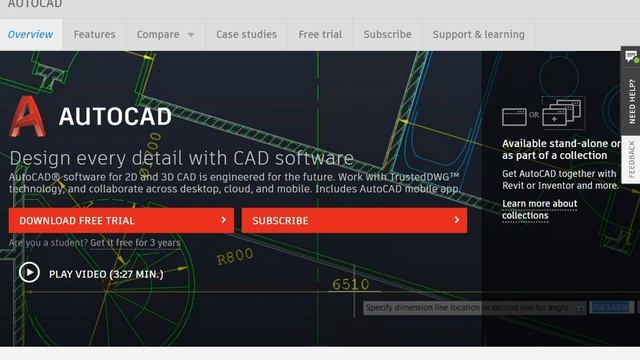Open the chat bubble icon
This screenshot has width=640, height=360.
tap(631, 56)
